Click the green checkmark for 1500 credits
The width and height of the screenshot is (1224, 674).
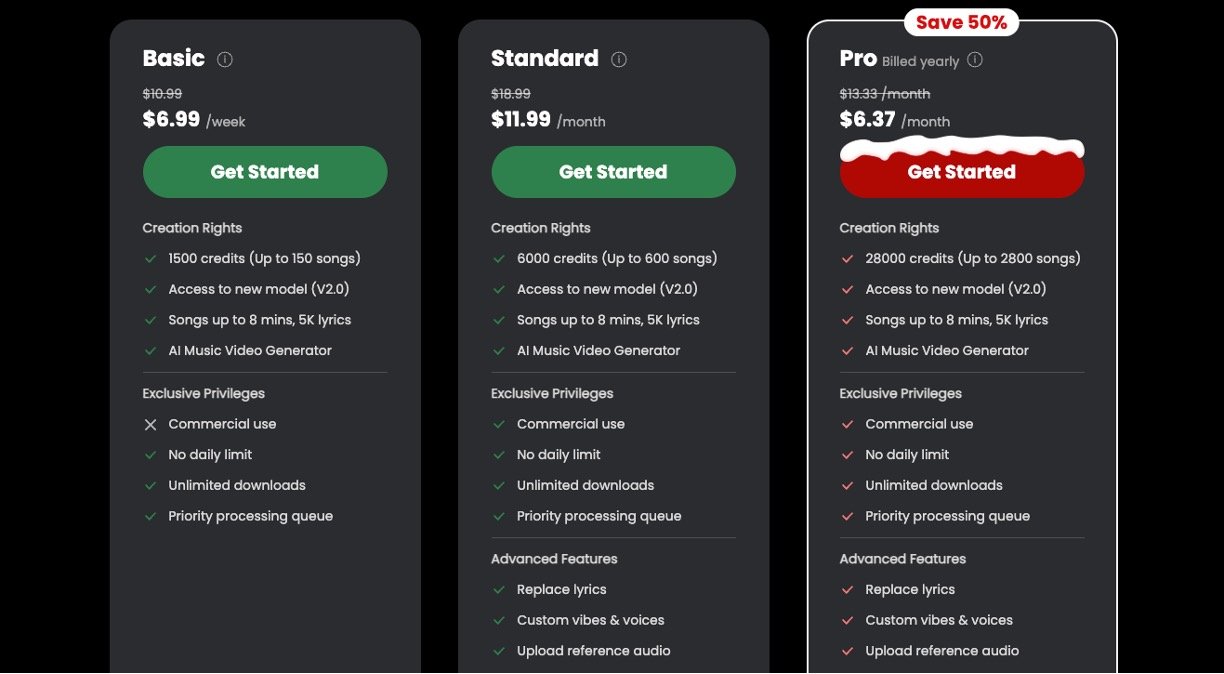click(x=151, y=259)
